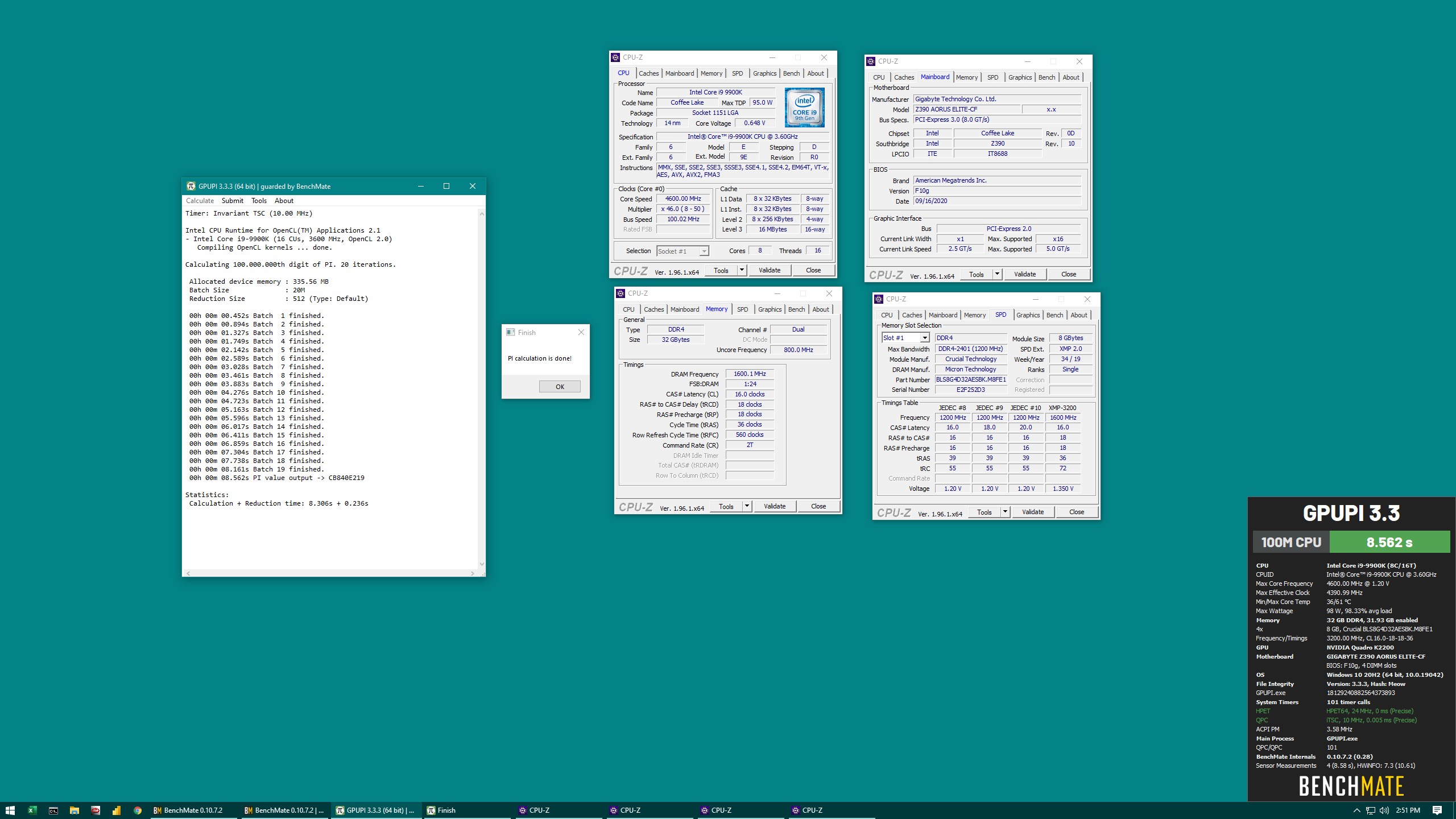This screenshot has width=1456, height=819.
Task: Expand Tools dropdown arrow in Memory window
Action: pyautogui.click(x=747, y=506)
